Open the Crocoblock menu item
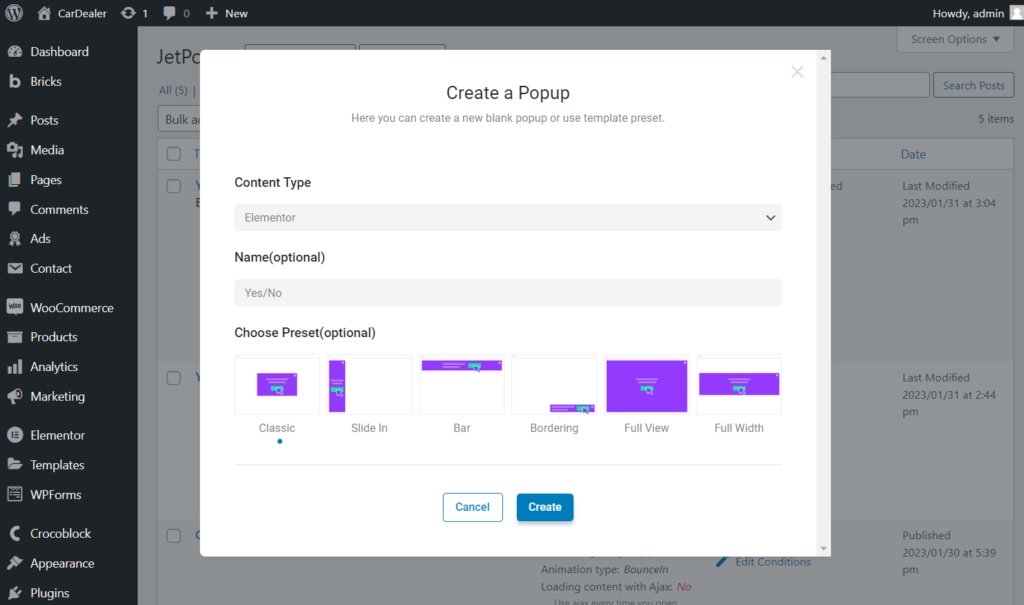The width and height of the screenshot is (1024, 605). coord(61,533)
